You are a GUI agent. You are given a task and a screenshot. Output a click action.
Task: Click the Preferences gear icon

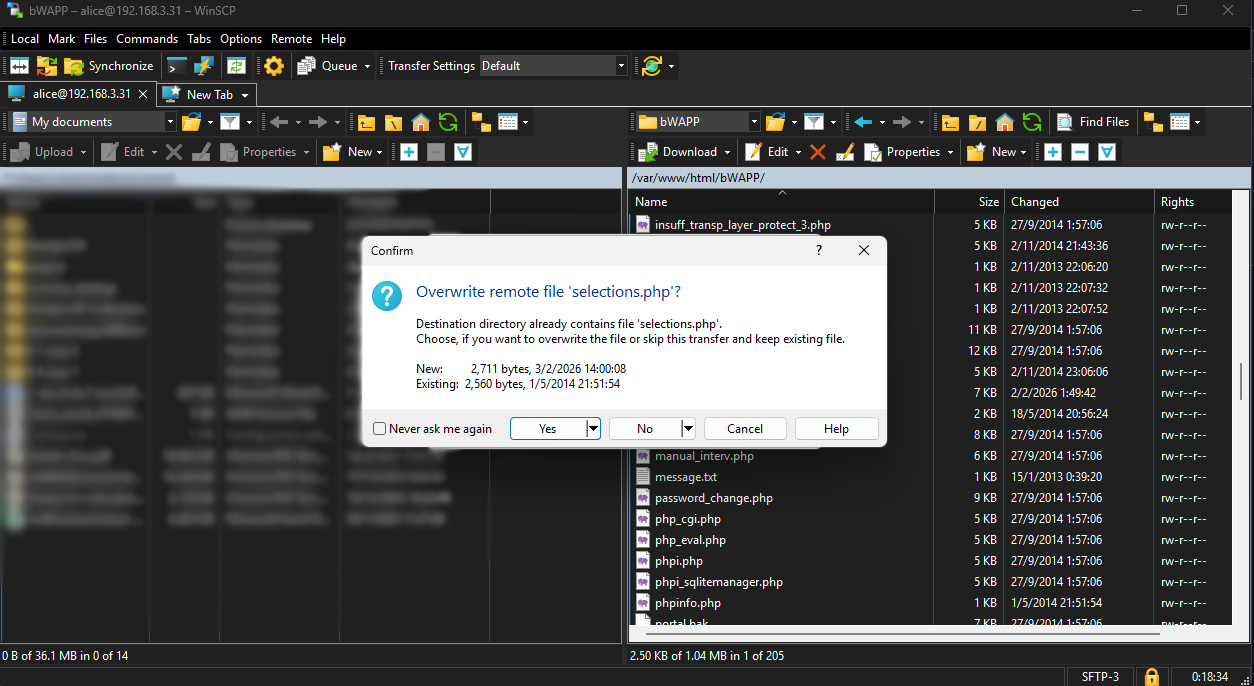pyautogui.click(x=274, y=66)
